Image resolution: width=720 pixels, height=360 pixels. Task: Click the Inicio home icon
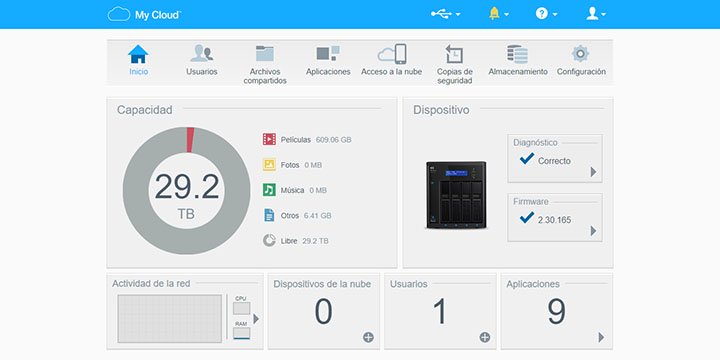pyautogui.click(x=138, y=54)
